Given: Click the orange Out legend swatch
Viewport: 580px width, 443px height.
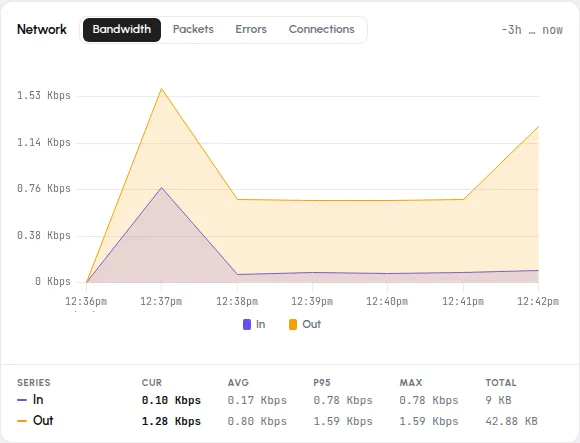Looking at the screenshot, I should [x=293, y=325].
